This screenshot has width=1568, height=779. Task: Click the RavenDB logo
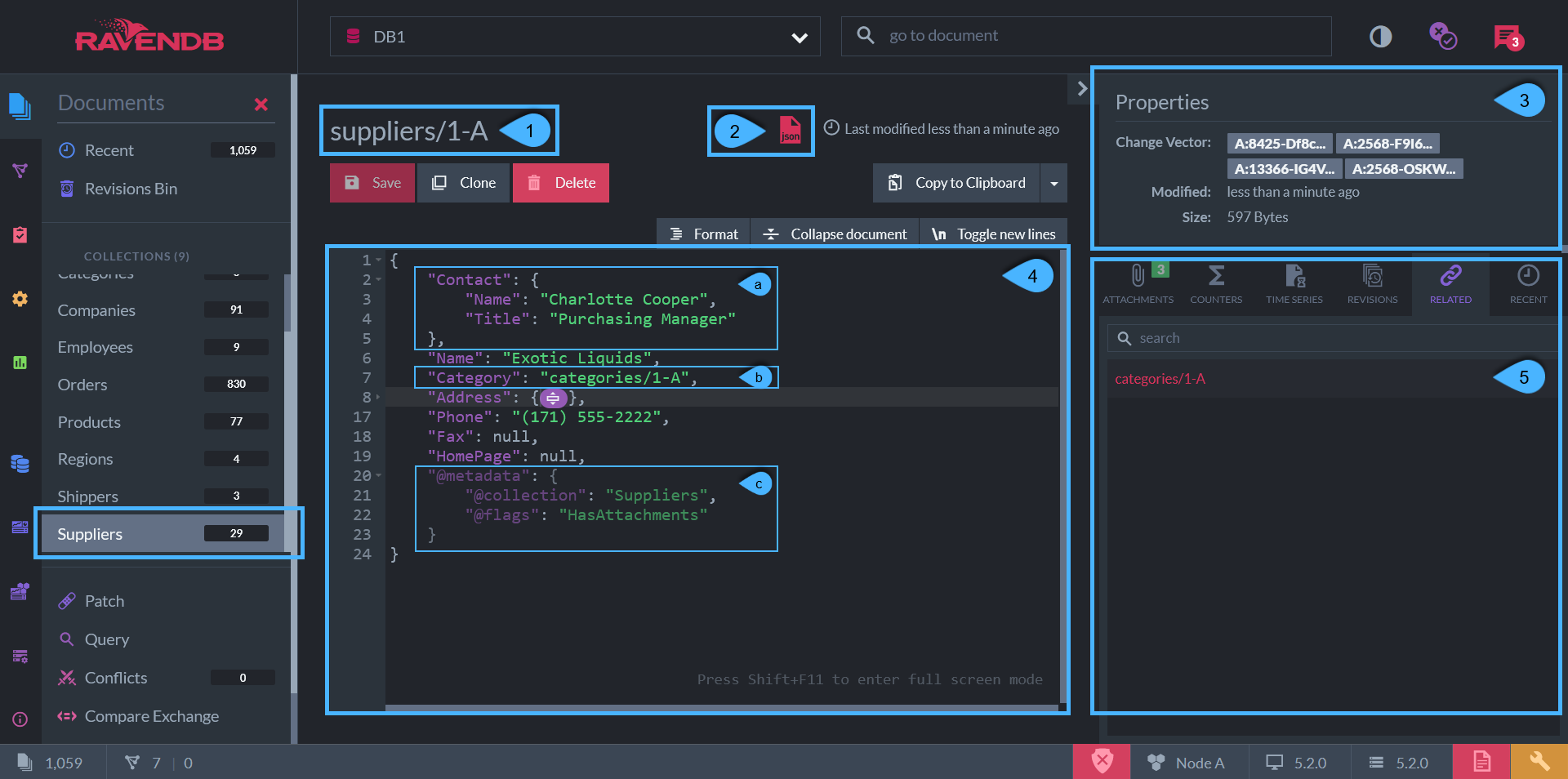pyautogui.click(x=149, y=36)
